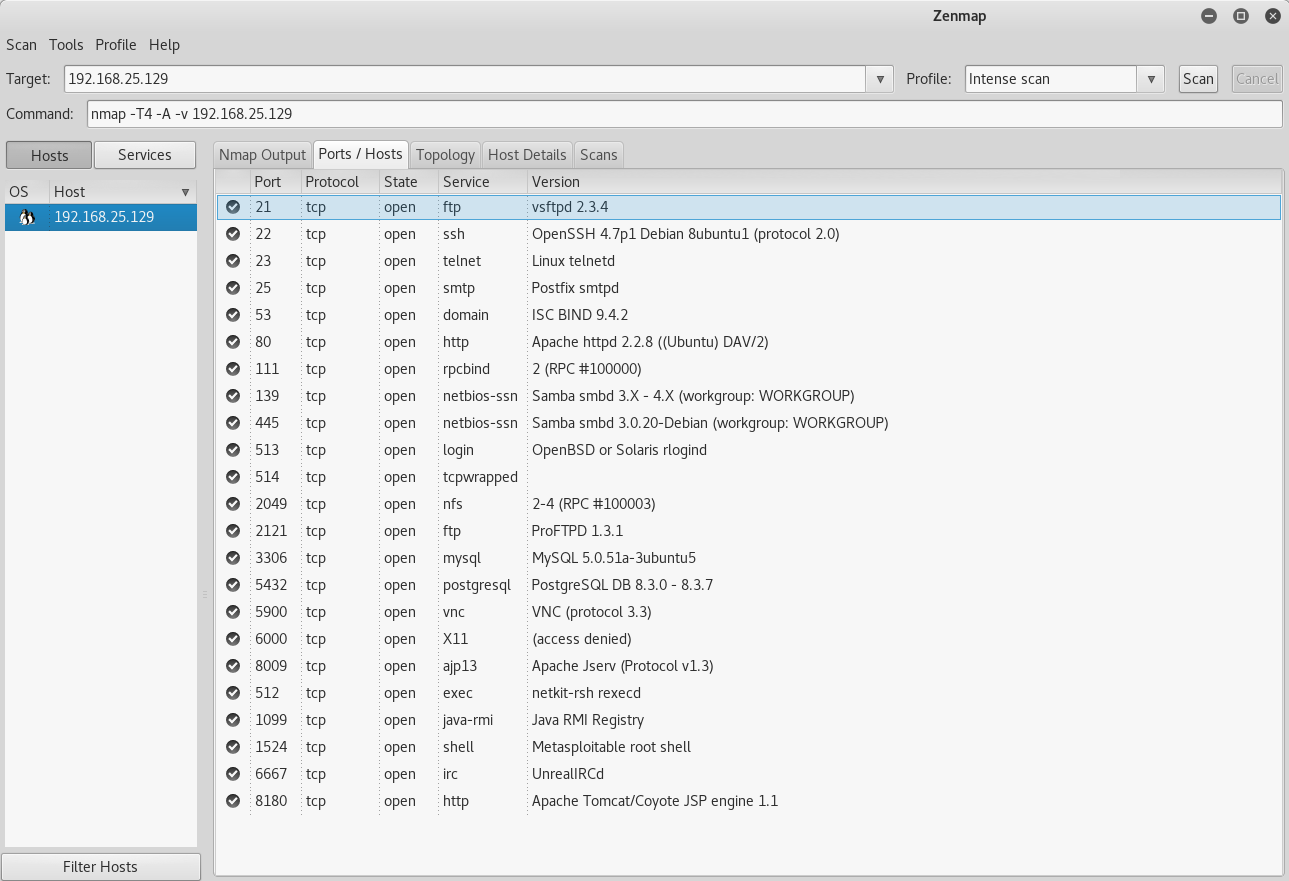Click the Apache Tomcat/Coyote JSP engine text
This screenshot has width=1289, height=881.
click(655, 801)
